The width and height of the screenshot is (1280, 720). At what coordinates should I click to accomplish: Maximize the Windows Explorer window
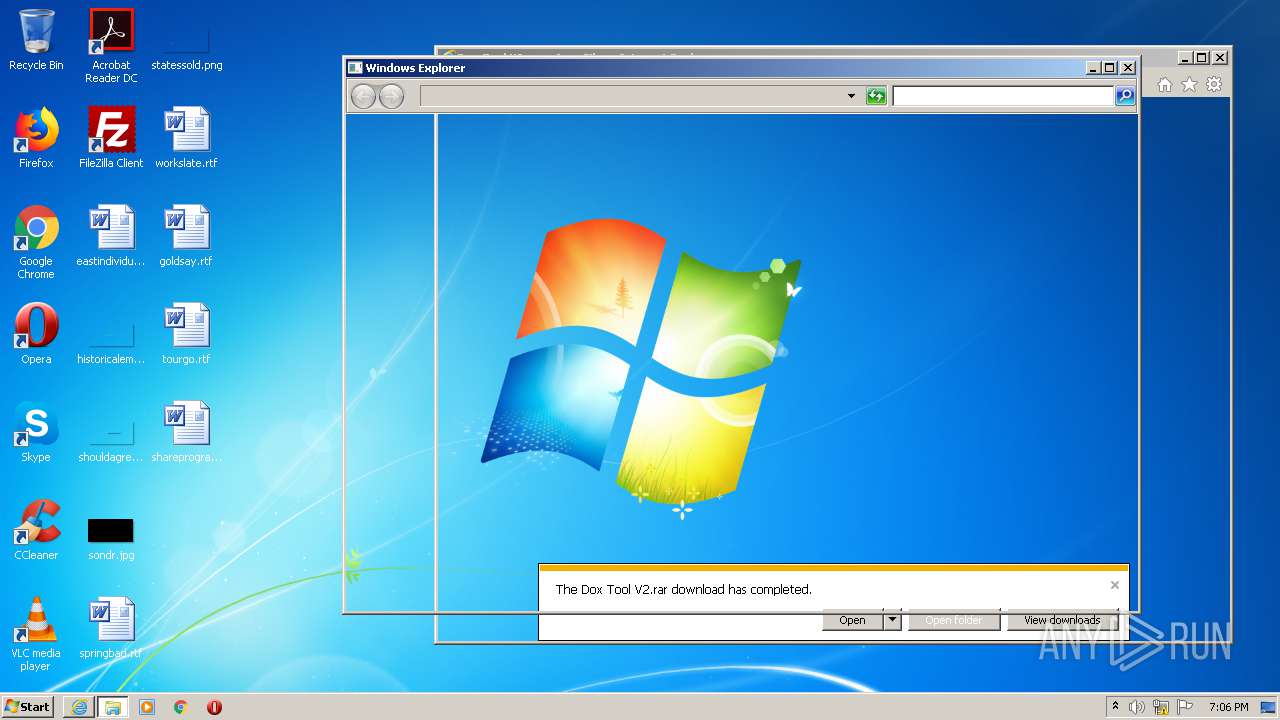pyautogui.click(x=1110, y=68)
